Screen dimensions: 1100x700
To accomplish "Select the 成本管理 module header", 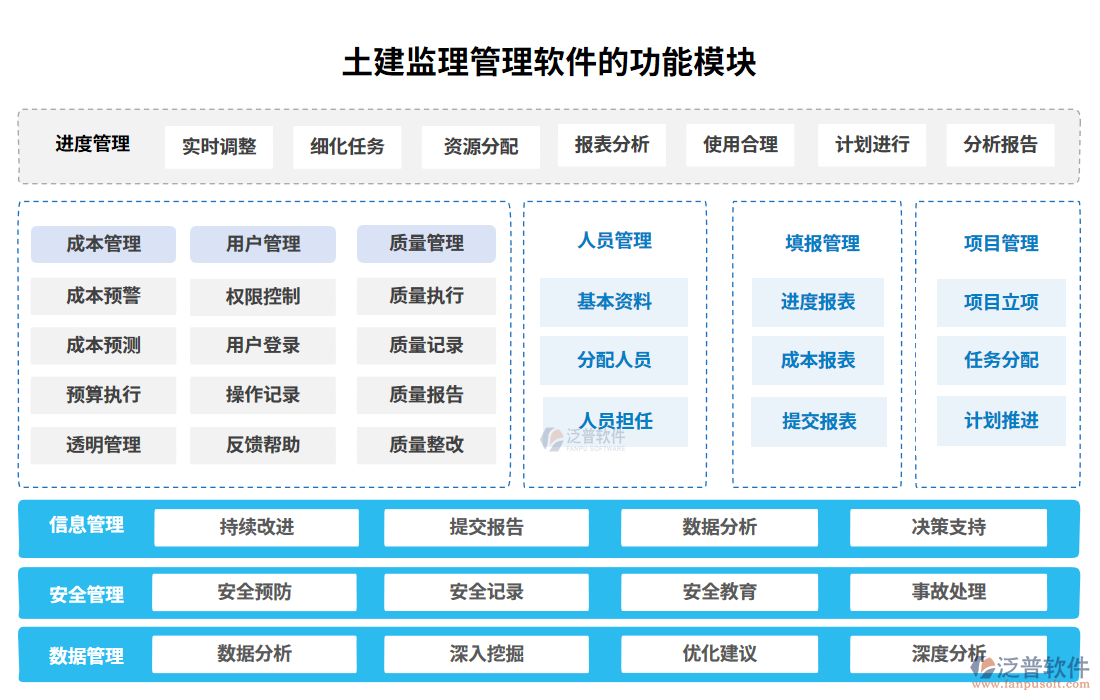I will (105, 244).
